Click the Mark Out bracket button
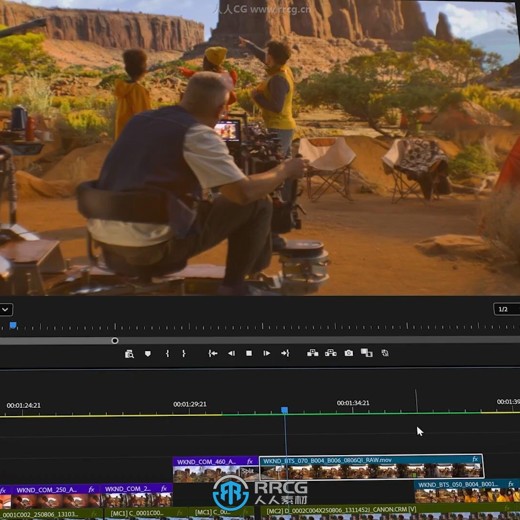This screenshot has width=520, height=520. click(x=184, y=353)
